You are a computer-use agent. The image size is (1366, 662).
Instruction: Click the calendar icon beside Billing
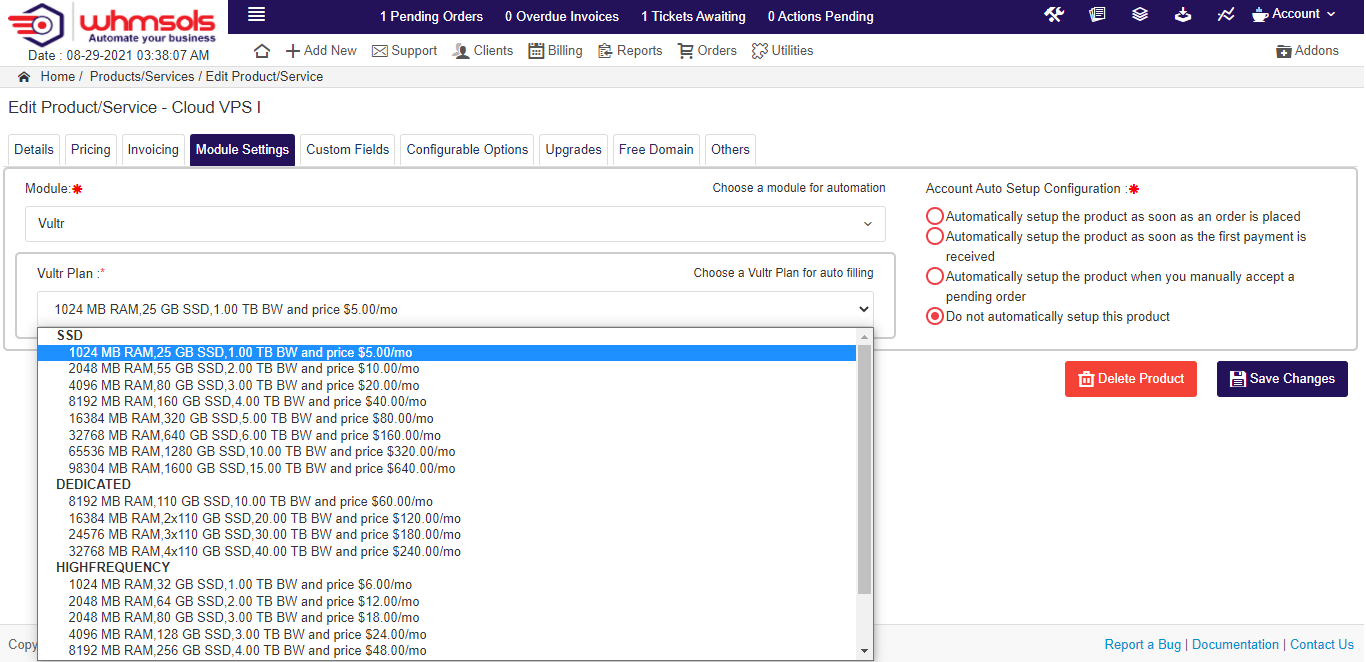tap(536, 51)
